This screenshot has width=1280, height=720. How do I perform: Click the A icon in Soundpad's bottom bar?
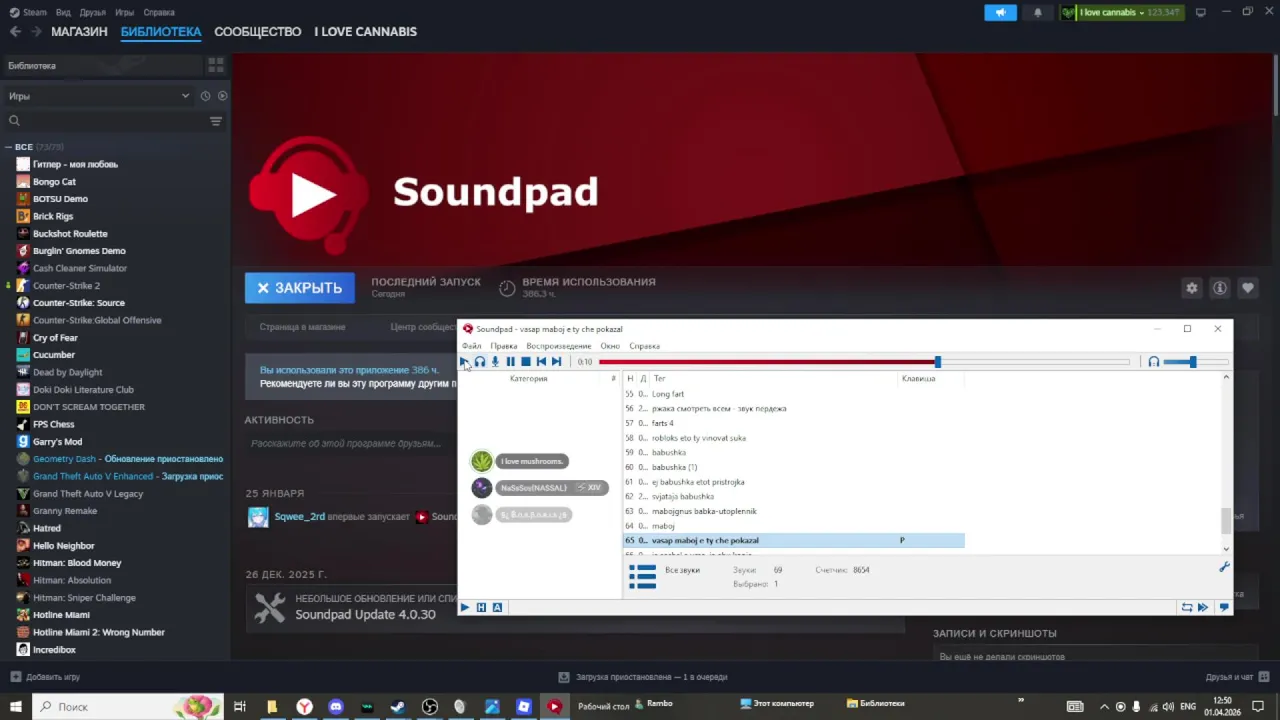click(x=497, y=607)
